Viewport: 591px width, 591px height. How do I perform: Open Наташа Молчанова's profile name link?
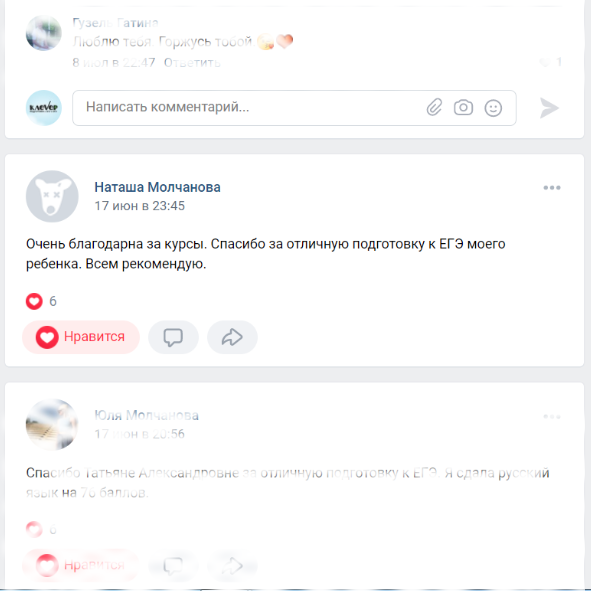[157, 187]
